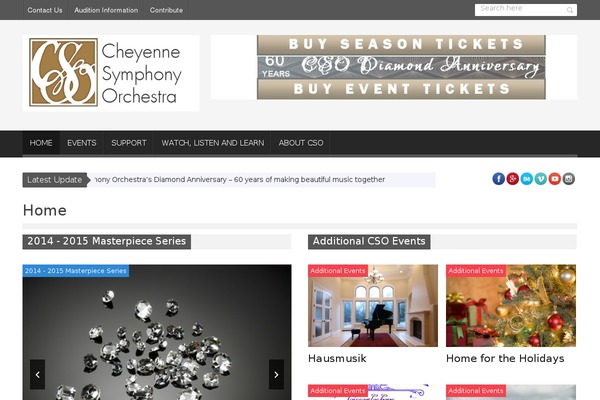Open the Google Plus social icon

513,179
